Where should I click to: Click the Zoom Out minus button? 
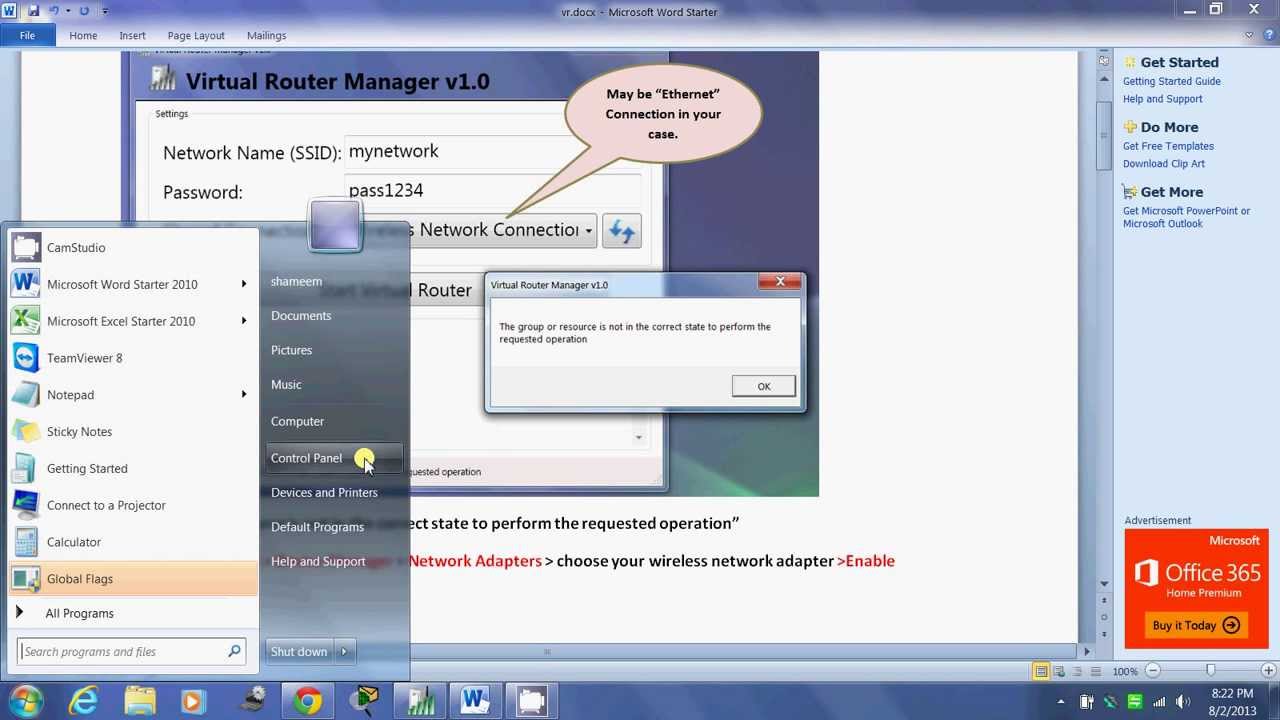click(1152, 671)
